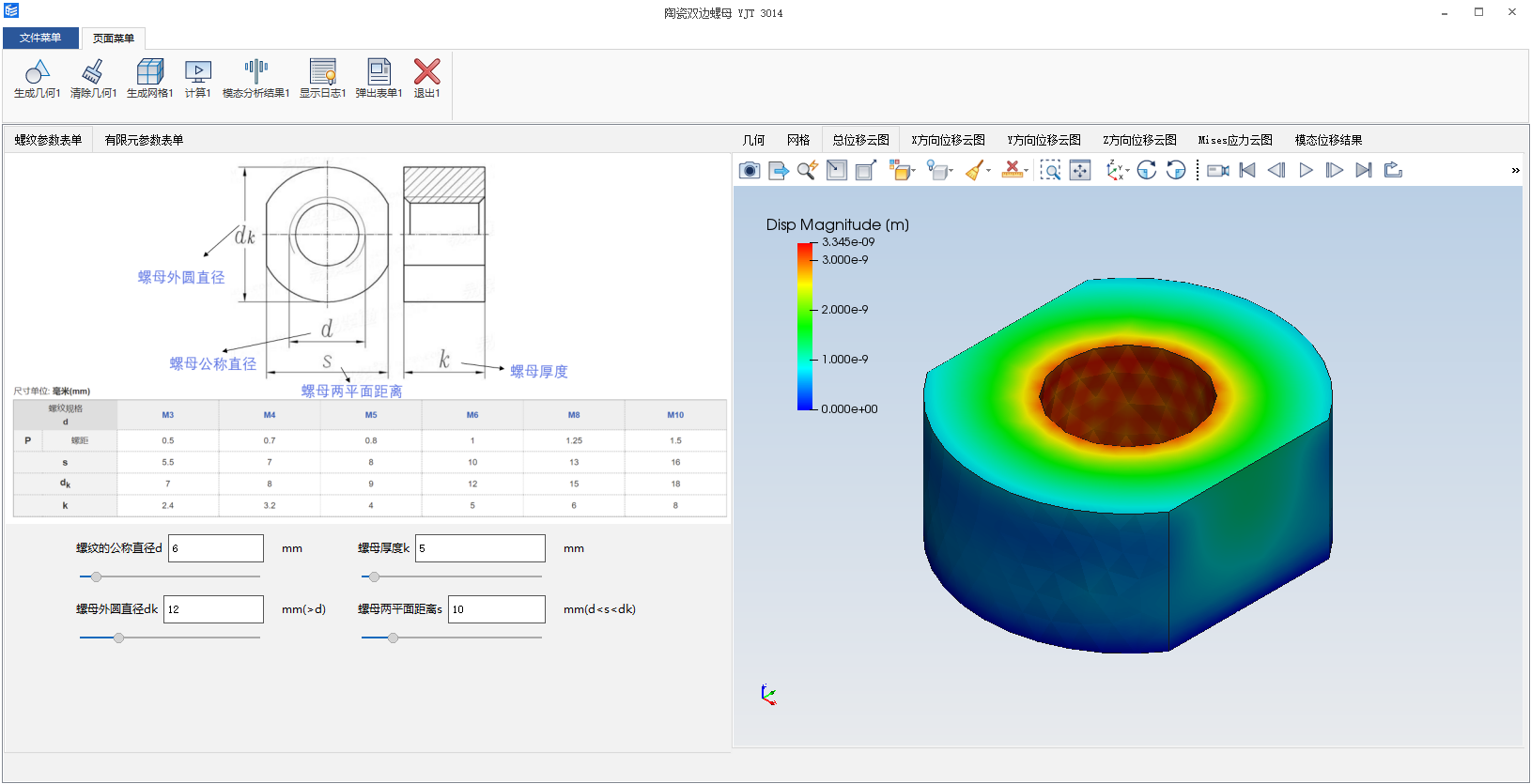The image size is (1531, 784).
Task: Click the light bulb cube visibility icon
Action: coord(936,170)
